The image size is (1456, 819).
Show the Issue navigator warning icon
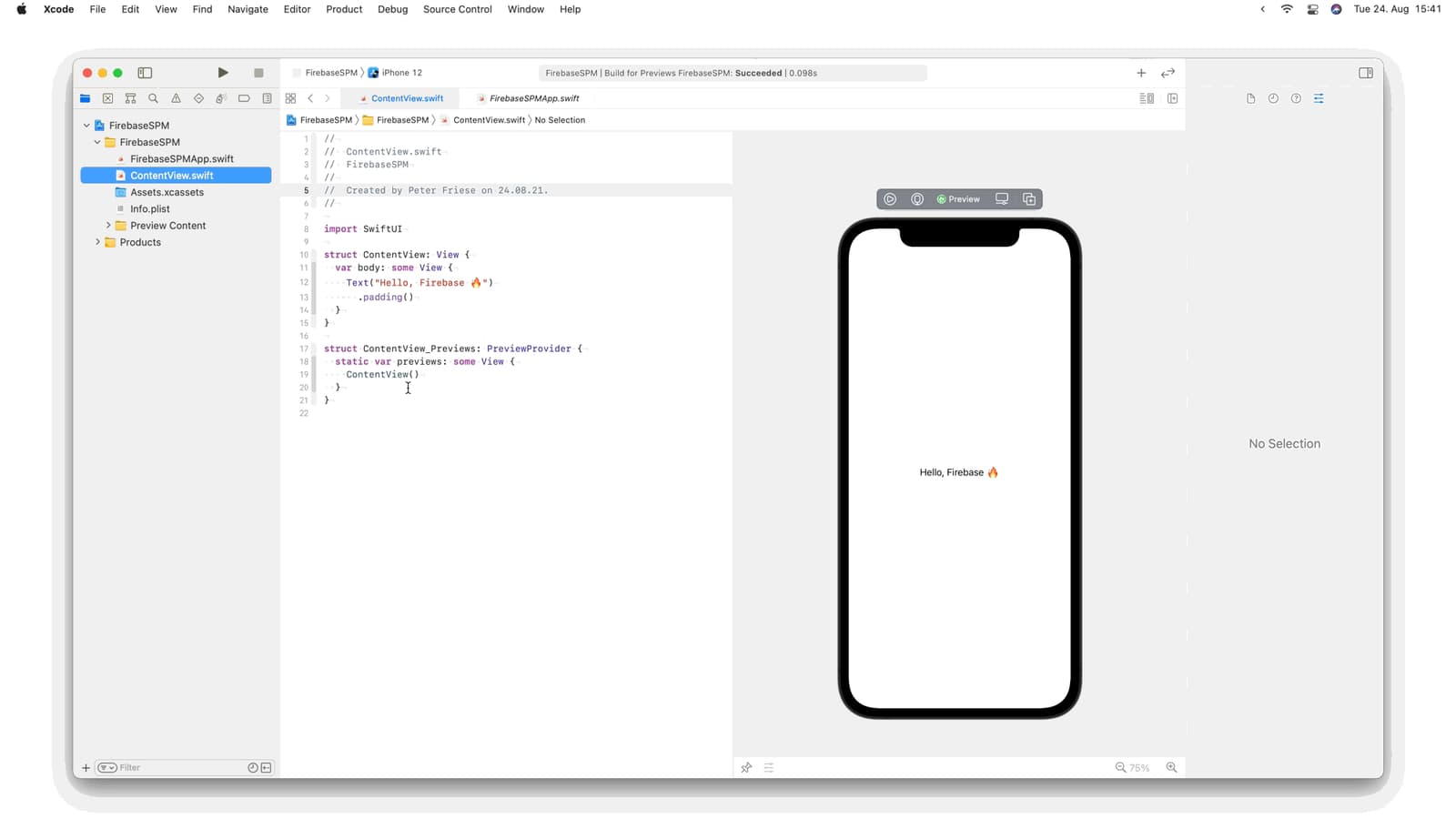tap(176, 98)
